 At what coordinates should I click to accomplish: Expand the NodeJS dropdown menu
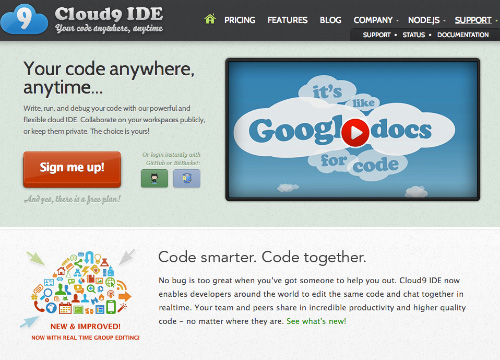point(426,20)
